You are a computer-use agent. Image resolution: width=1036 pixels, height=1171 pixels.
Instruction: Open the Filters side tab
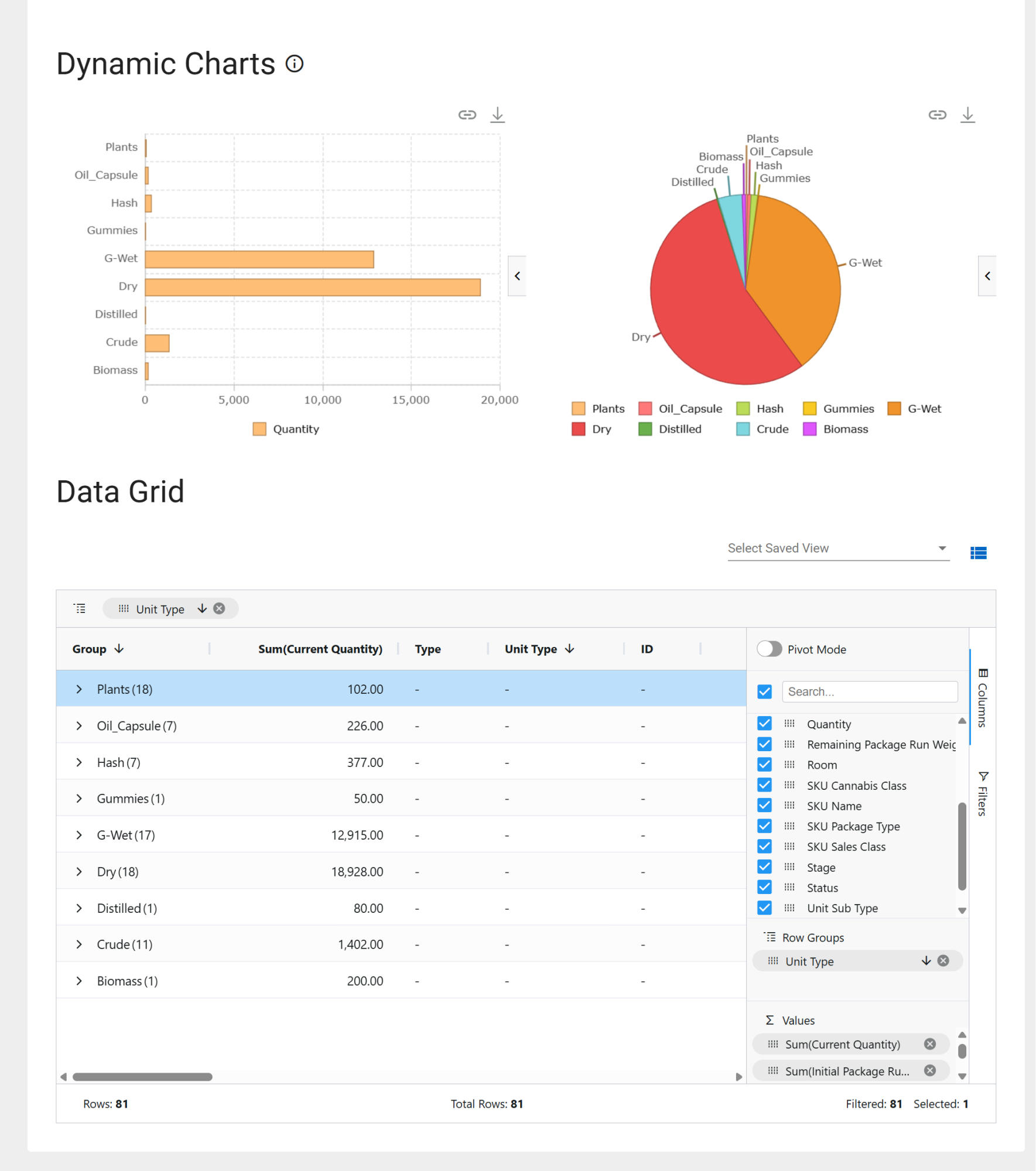click(983, 793)
